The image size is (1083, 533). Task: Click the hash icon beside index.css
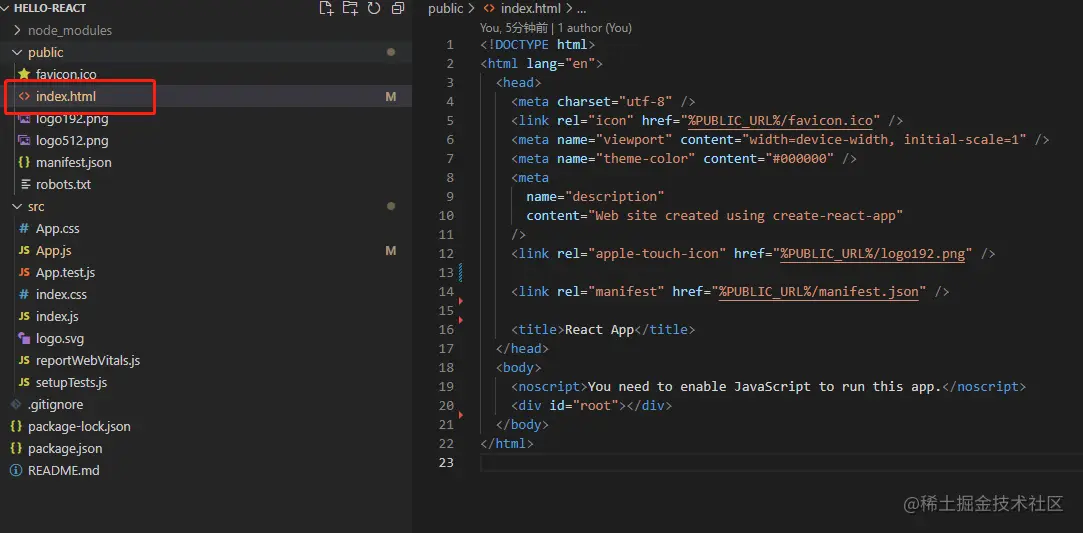point(24,294)
